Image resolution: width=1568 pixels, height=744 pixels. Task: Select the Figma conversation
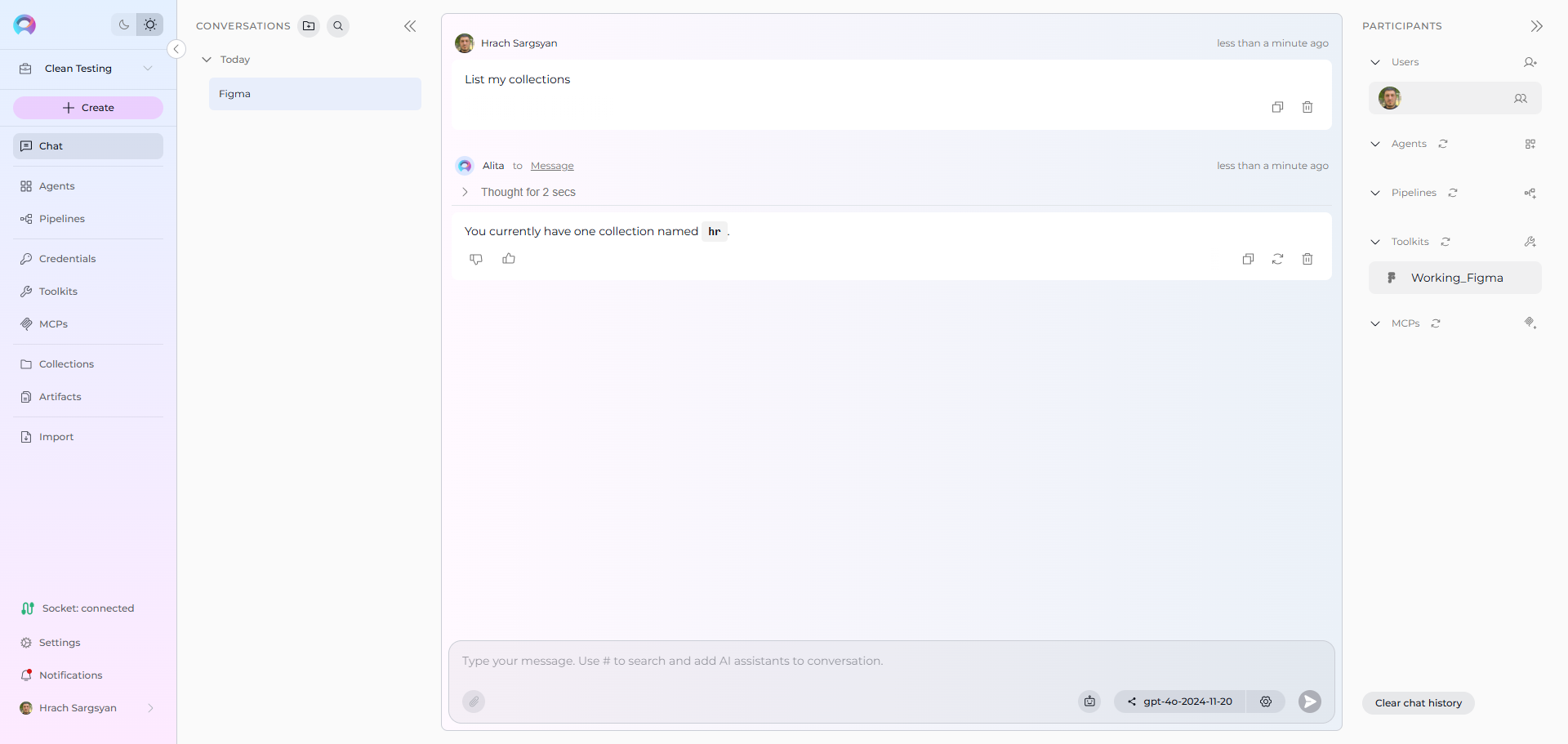point(315,94)
